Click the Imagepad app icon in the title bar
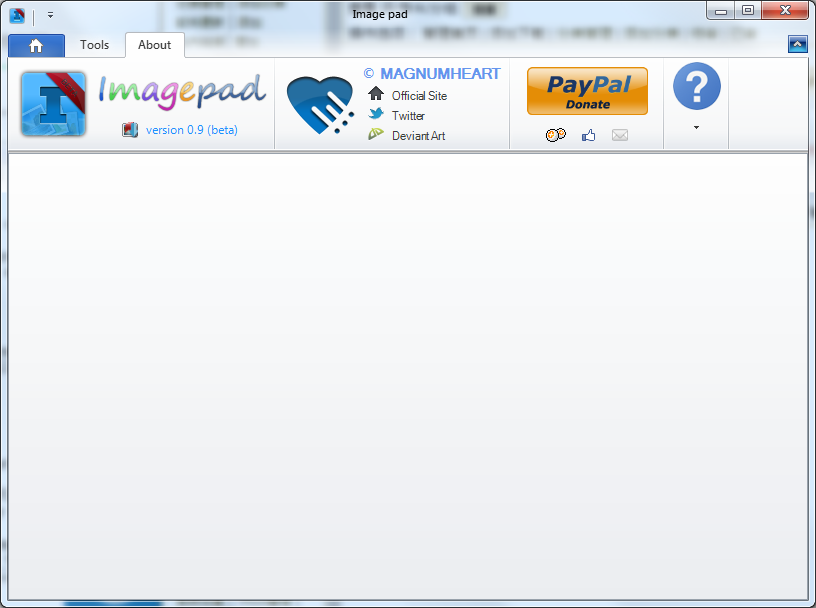 pyautogui.click(x=17, y=16)
